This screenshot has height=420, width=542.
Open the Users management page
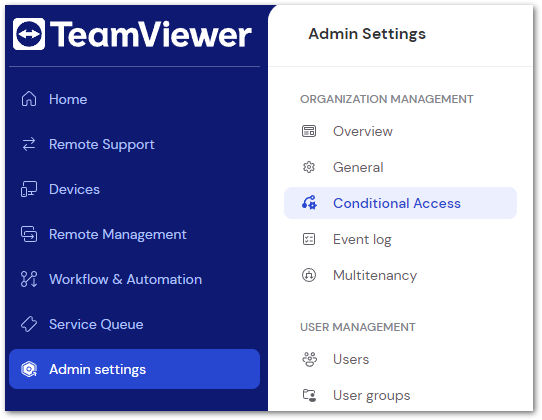pyautogui.click(x=400, y=359)
